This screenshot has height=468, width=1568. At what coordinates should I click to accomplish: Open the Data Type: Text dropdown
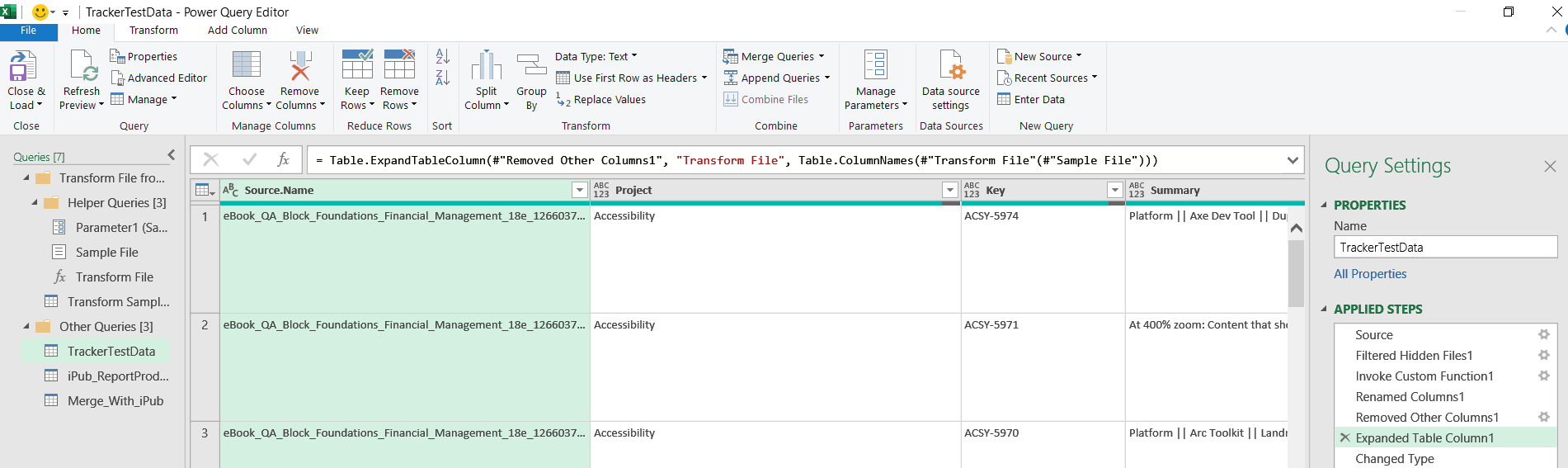(x=596, y=56)
